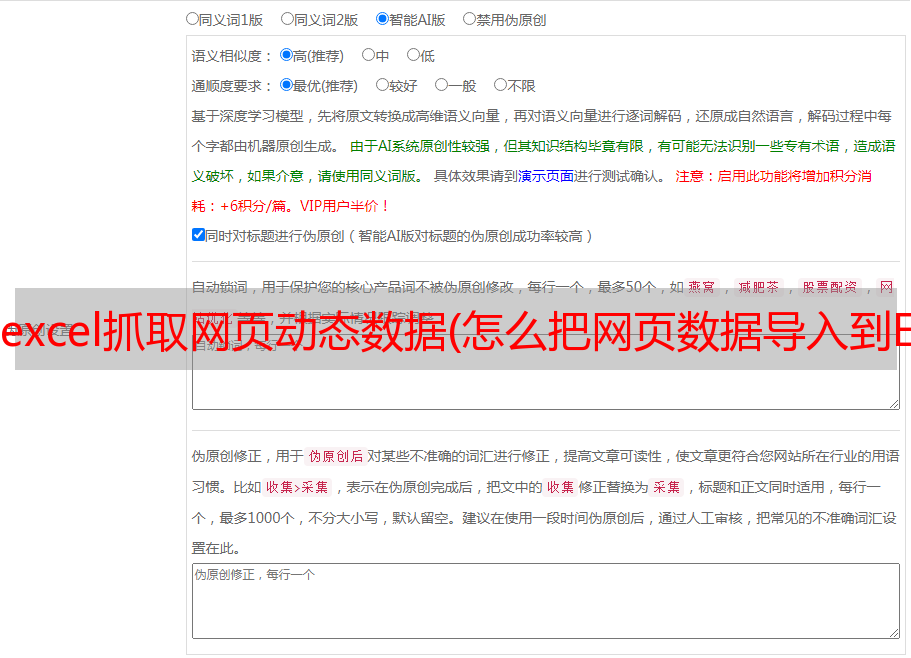Set 通顺度要求 to 一般
The image size is (911, 658).
click(x=442, y=85)
